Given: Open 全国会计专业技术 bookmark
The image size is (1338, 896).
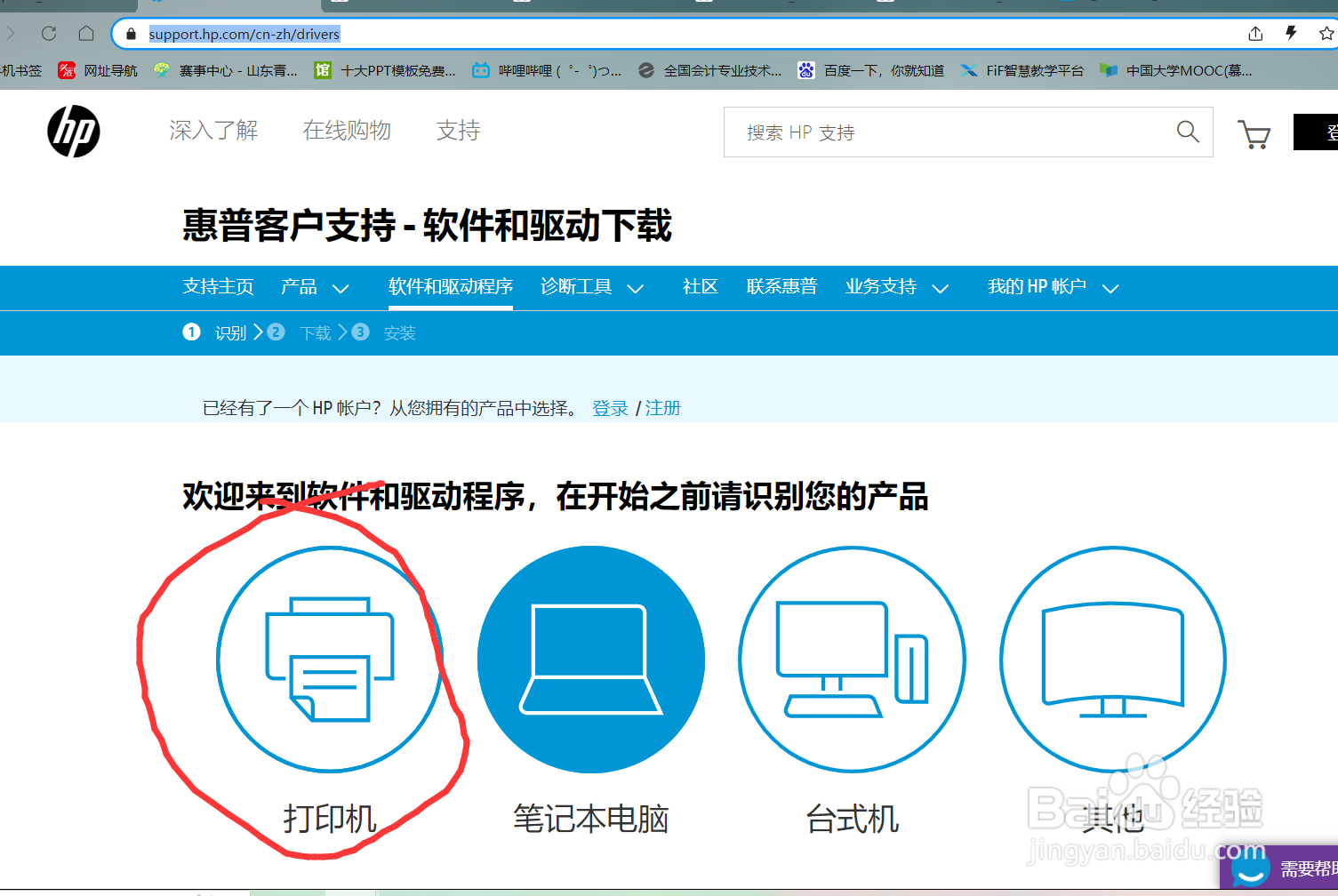Looking at the screenshot, I should 709,70.
